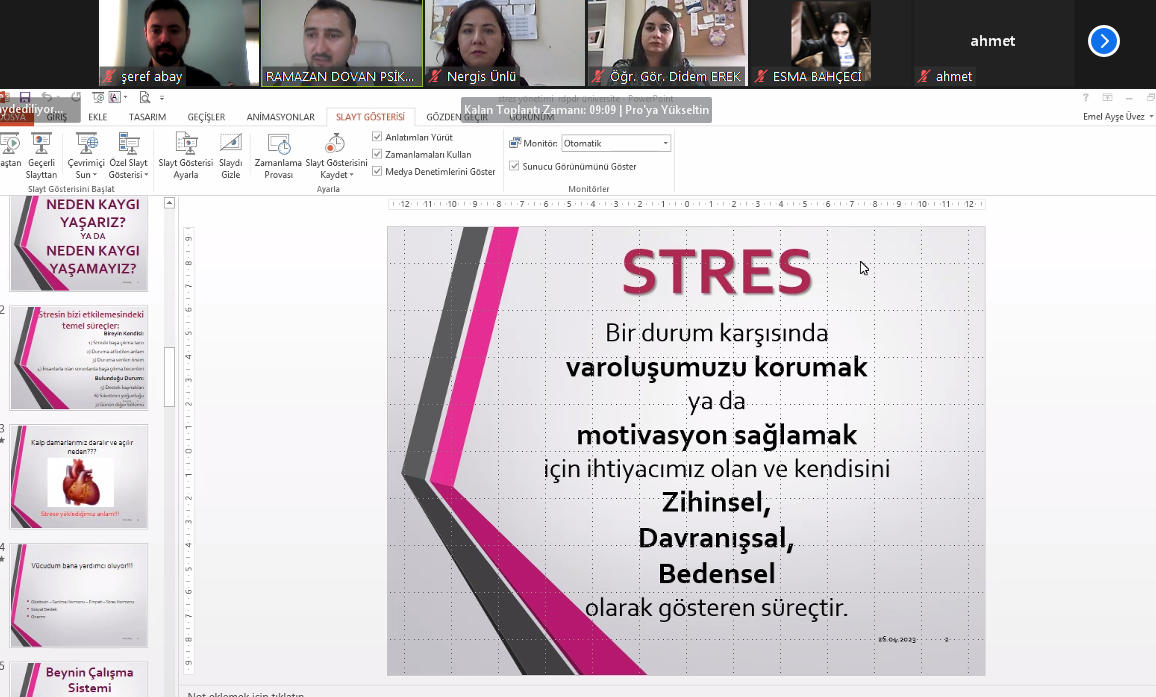Select Öğr. Gör. Didem EREK video tile
Screen dimensions: 1156x697
[667, 43]
